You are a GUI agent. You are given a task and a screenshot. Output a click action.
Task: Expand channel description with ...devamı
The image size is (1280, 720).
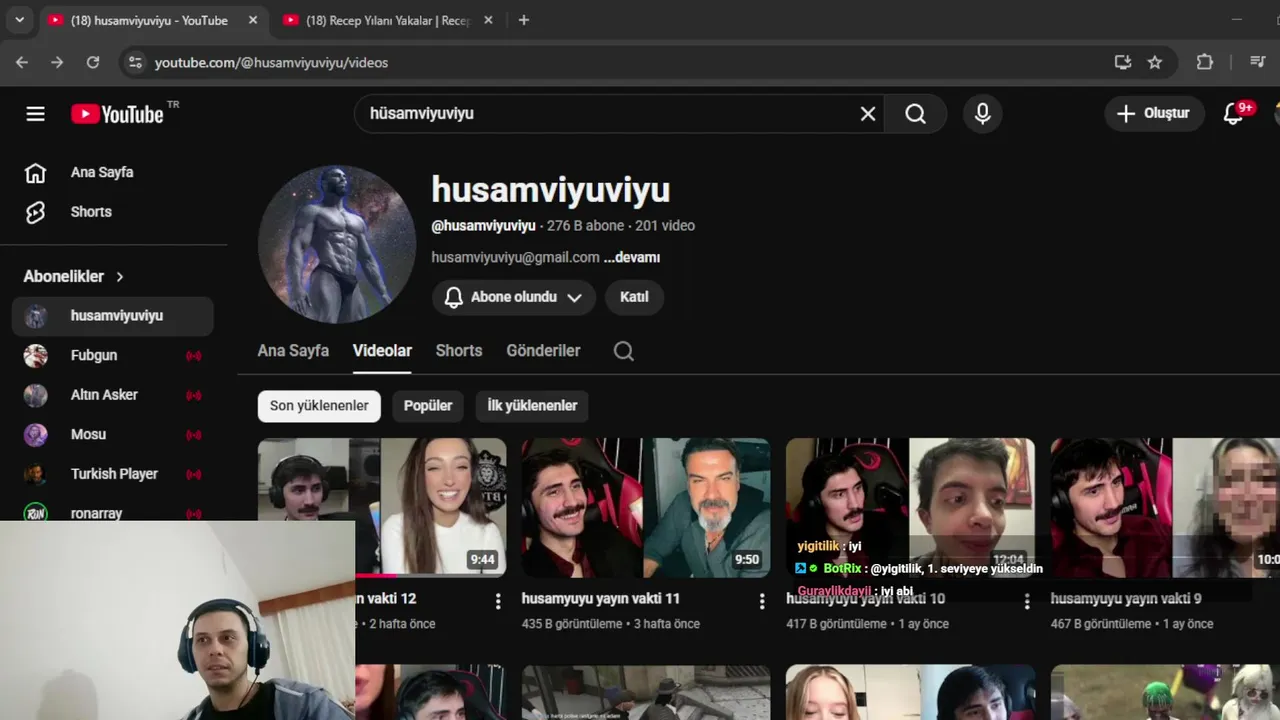(632, 257)
